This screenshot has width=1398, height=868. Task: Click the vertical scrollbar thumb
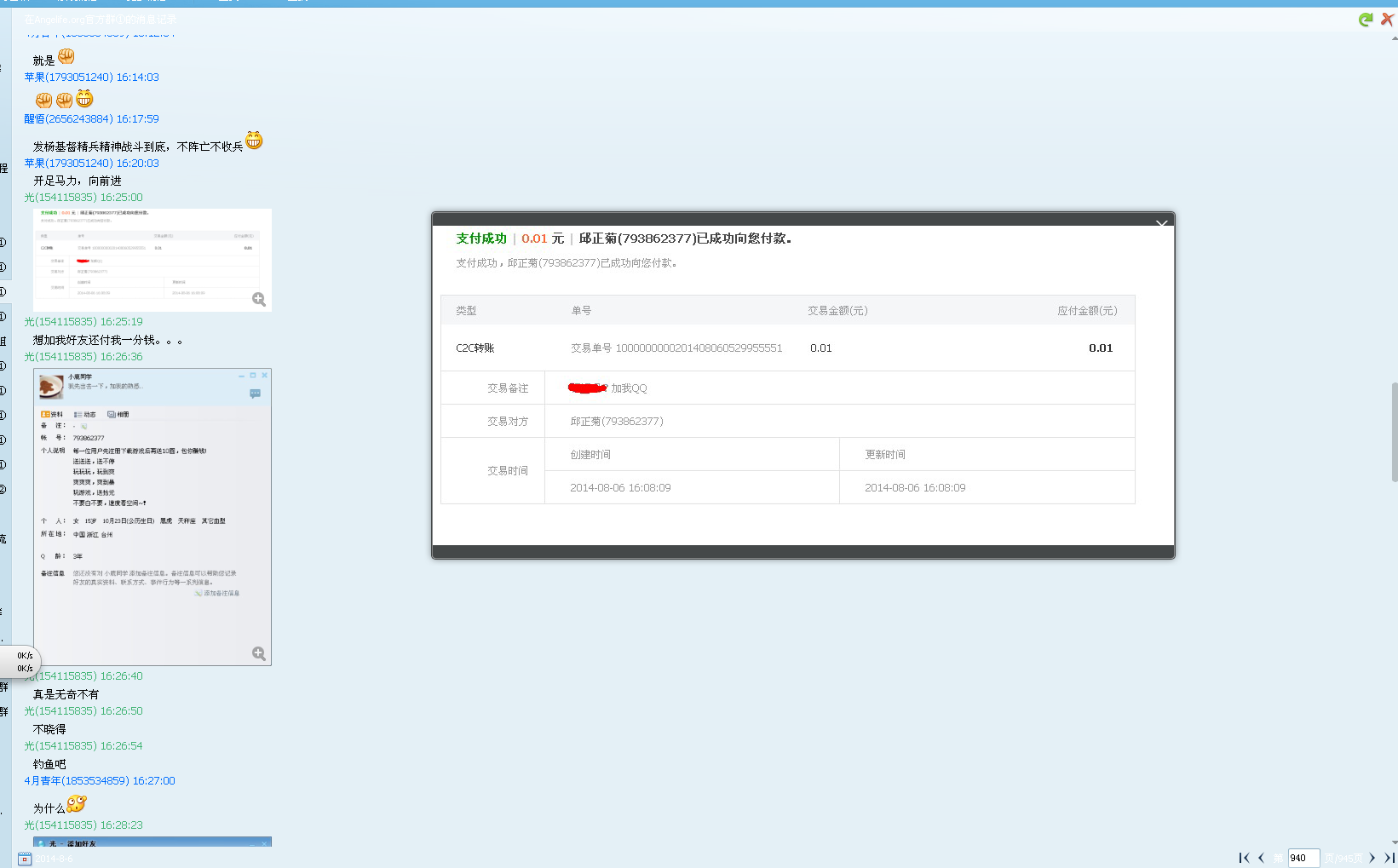click(1394, 431)
